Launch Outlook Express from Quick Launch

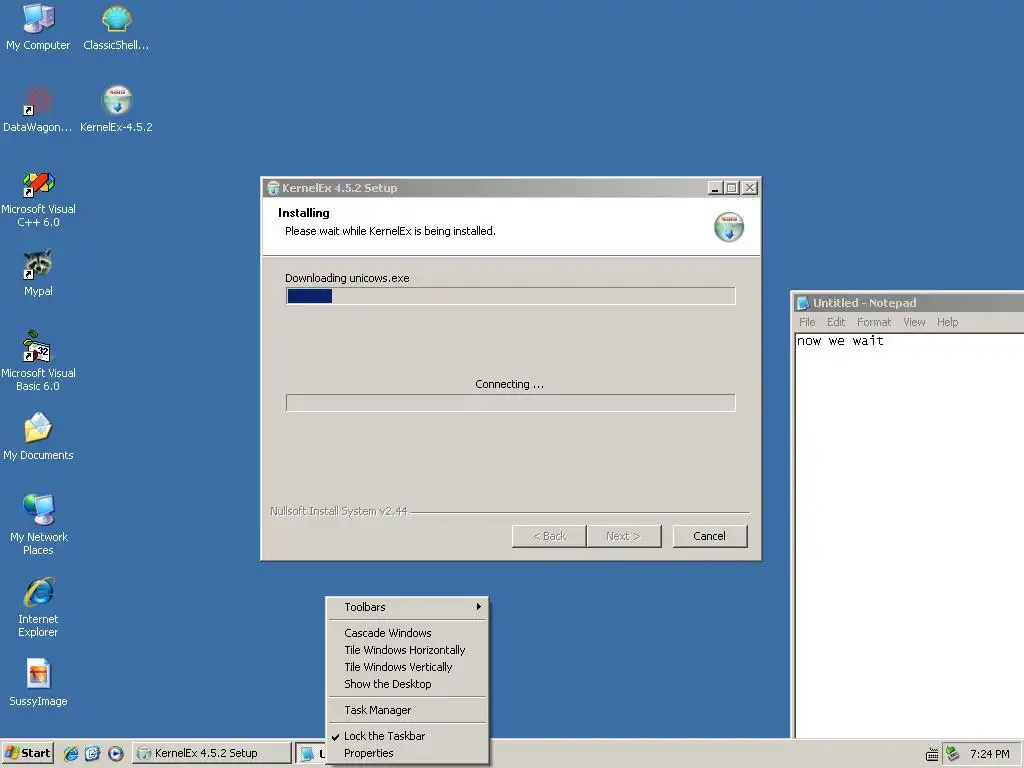click(93, 753)
